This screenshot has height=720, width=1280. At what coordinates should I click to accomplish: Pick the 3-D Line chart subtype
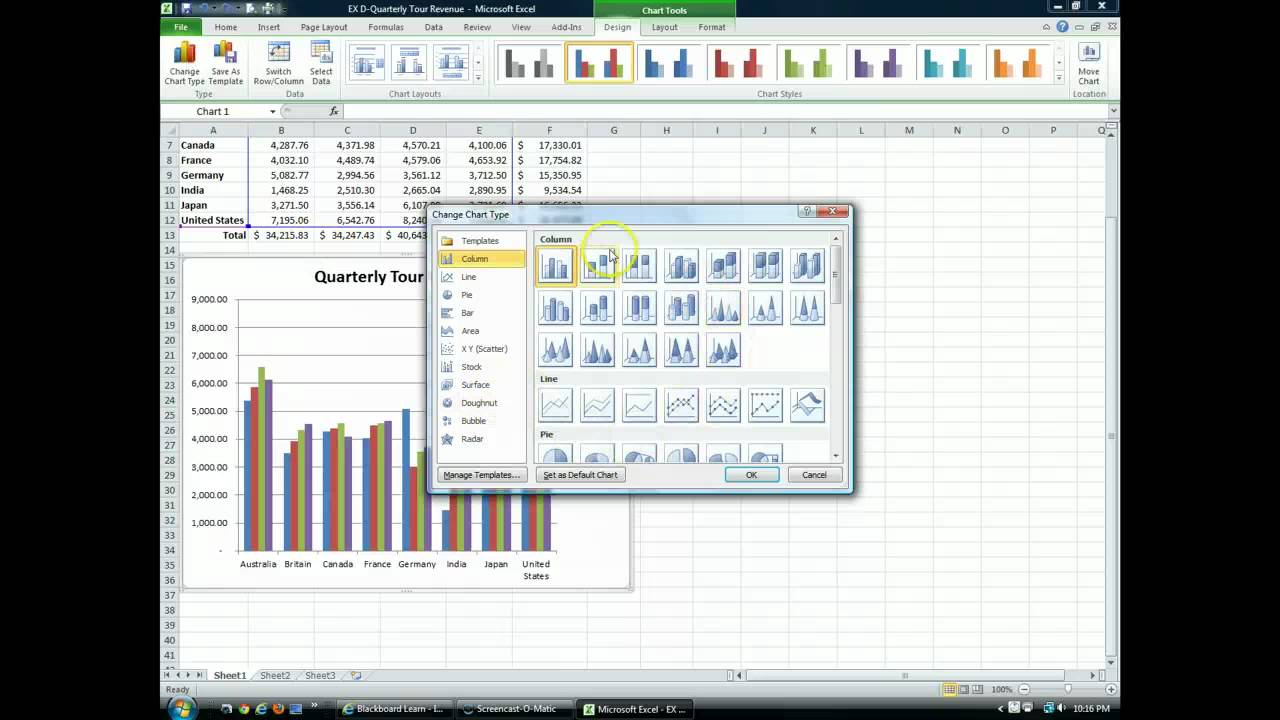click(808, 405)
